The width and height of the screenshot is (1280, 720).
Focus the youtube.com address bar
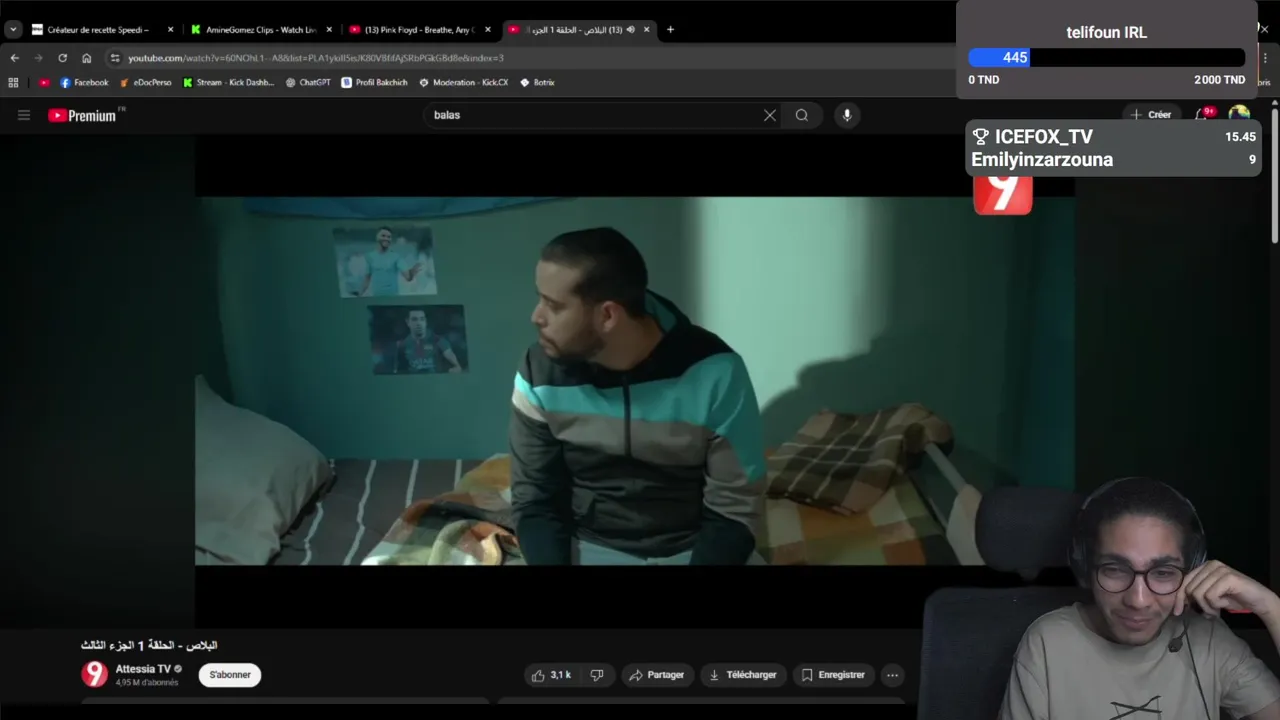[x=530, y=58]
